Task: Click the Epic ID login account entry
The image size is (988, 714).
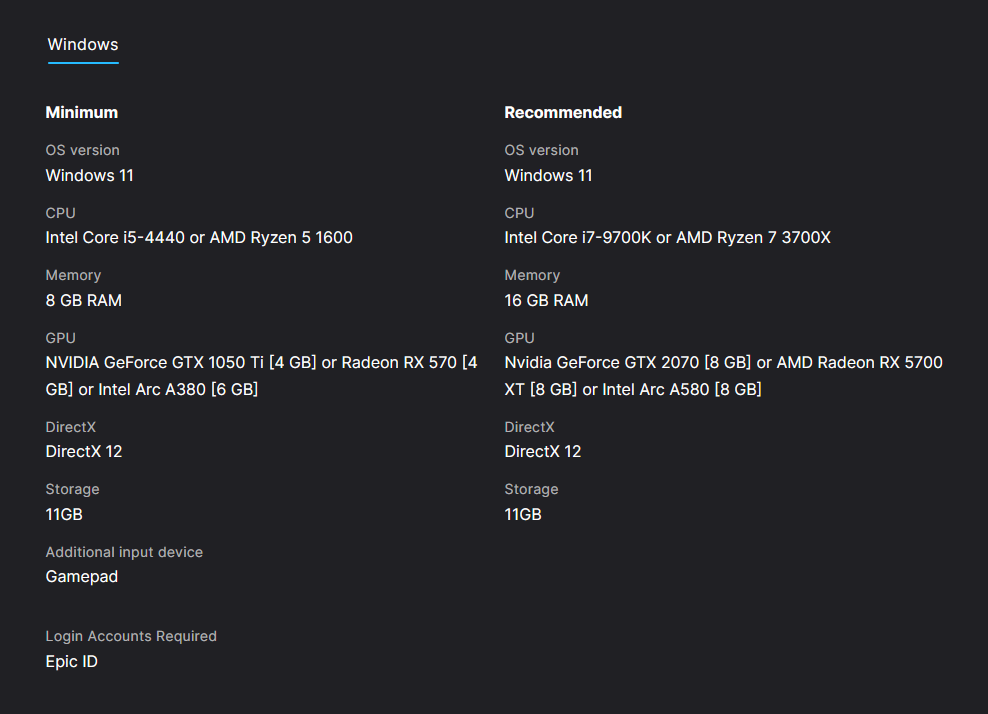Action: [72, 662]
